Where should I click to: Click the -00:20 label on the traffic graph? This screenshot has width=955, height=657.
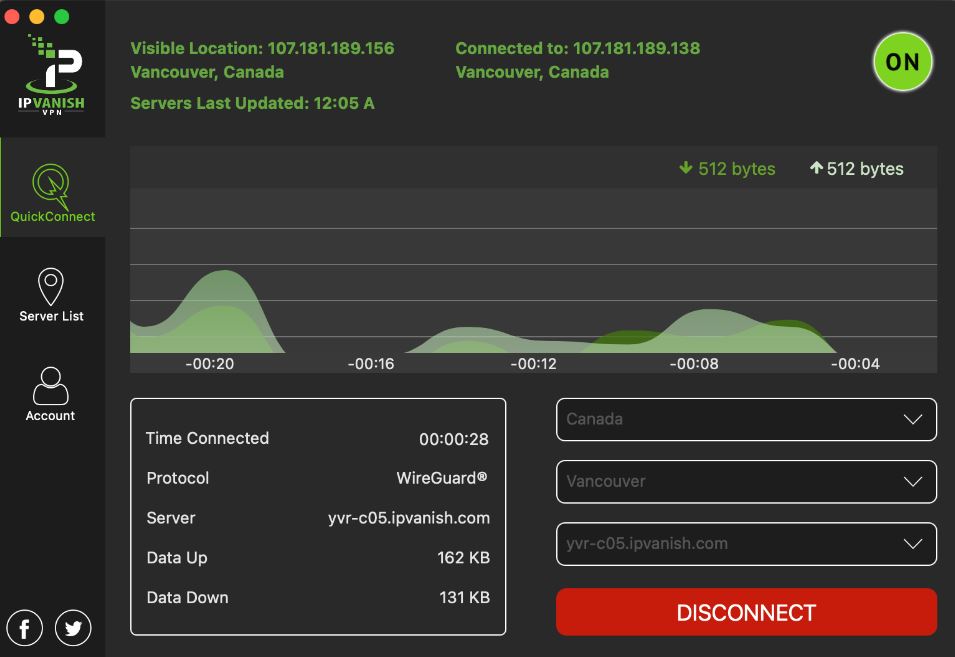[x=210, y=364]
